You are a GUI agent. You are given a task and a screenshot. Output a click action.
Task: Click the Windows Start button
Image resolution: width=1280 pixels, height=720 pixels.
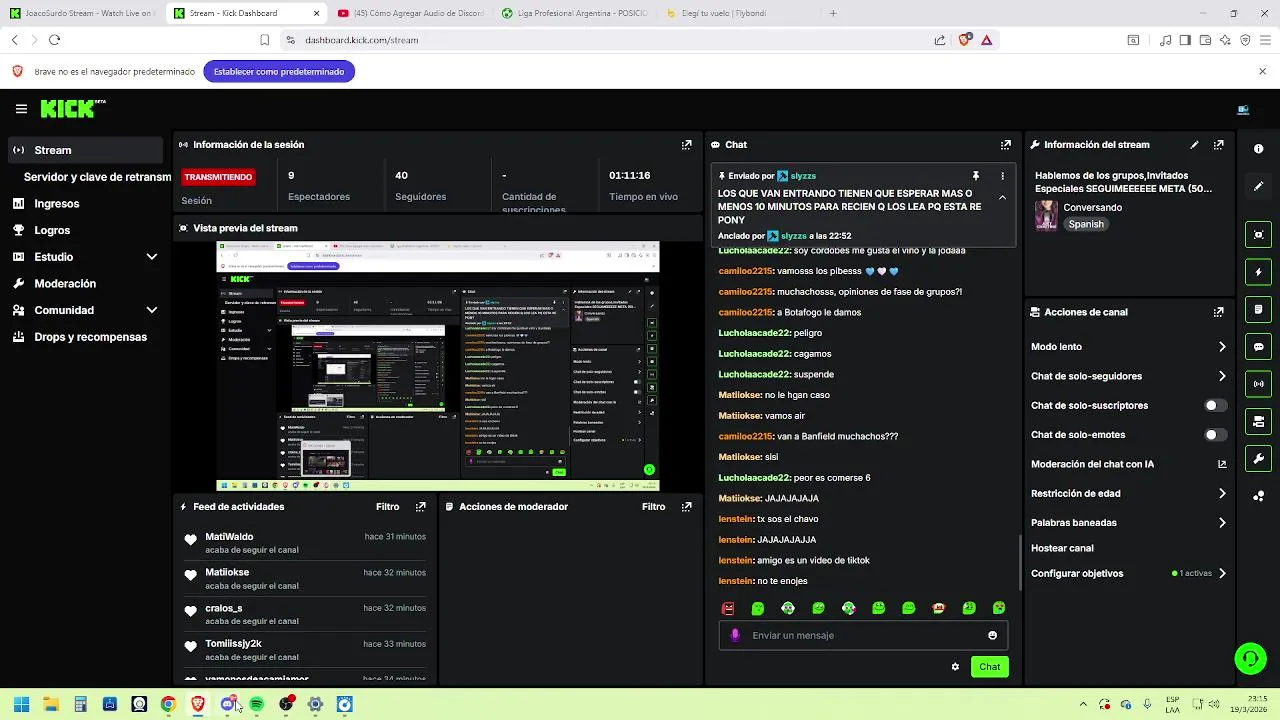(x=21, y=704)
